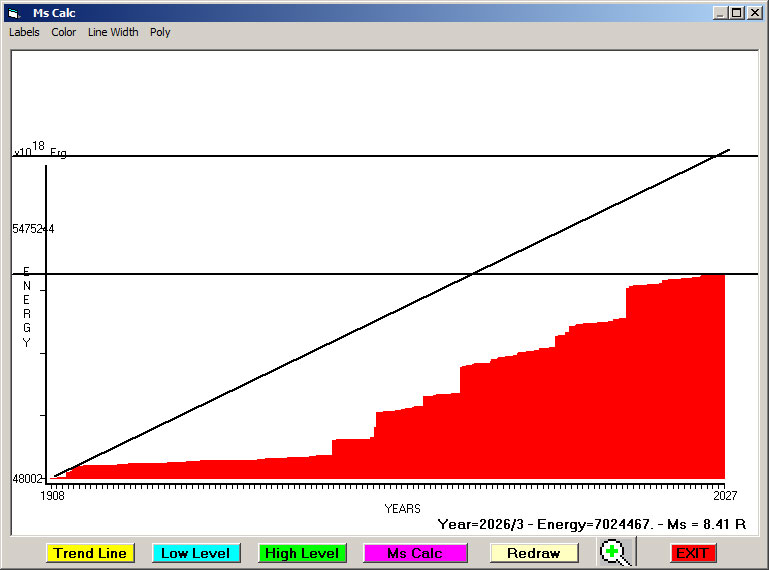Click the Ms Calc title bar app icon

pyautogui.click(x=13, y=13)
